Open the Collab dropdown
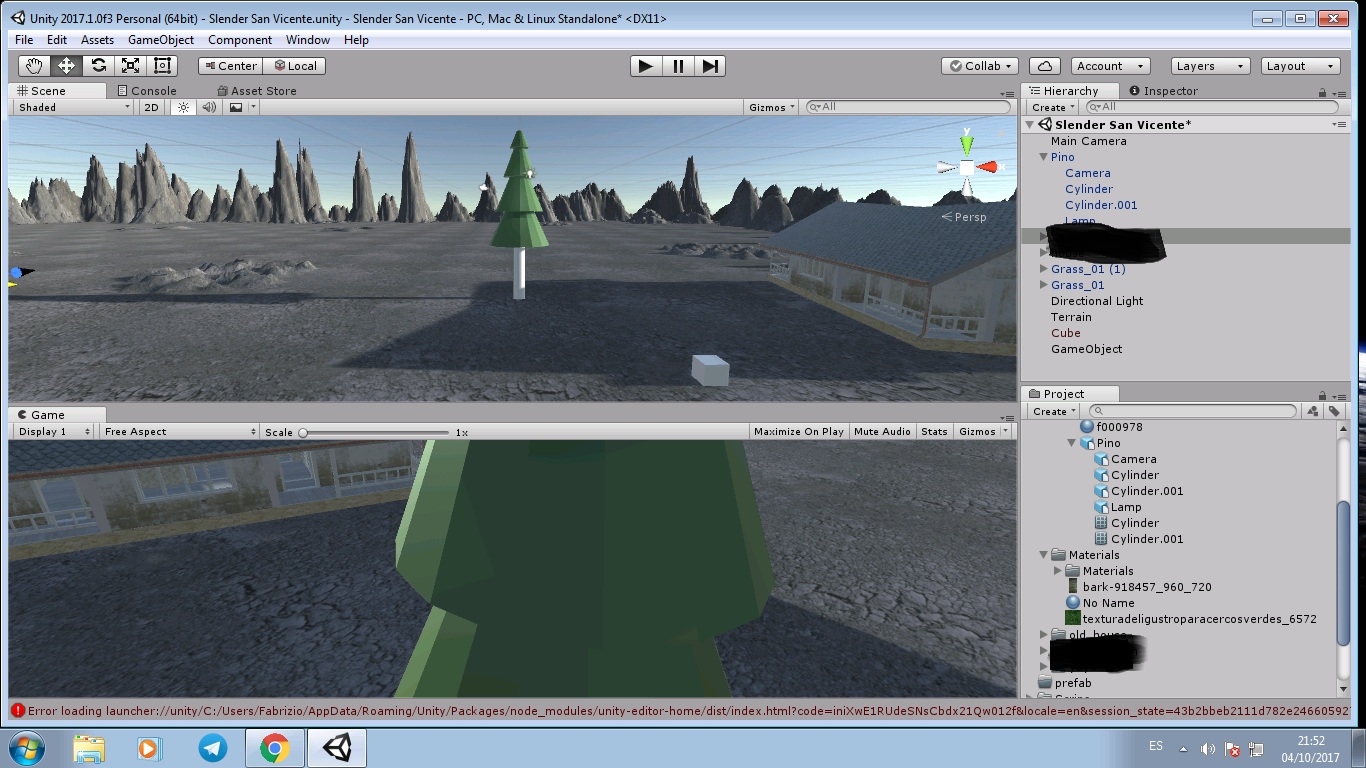Viewport: 1366px width, 768px height. (x=980, y=66)
